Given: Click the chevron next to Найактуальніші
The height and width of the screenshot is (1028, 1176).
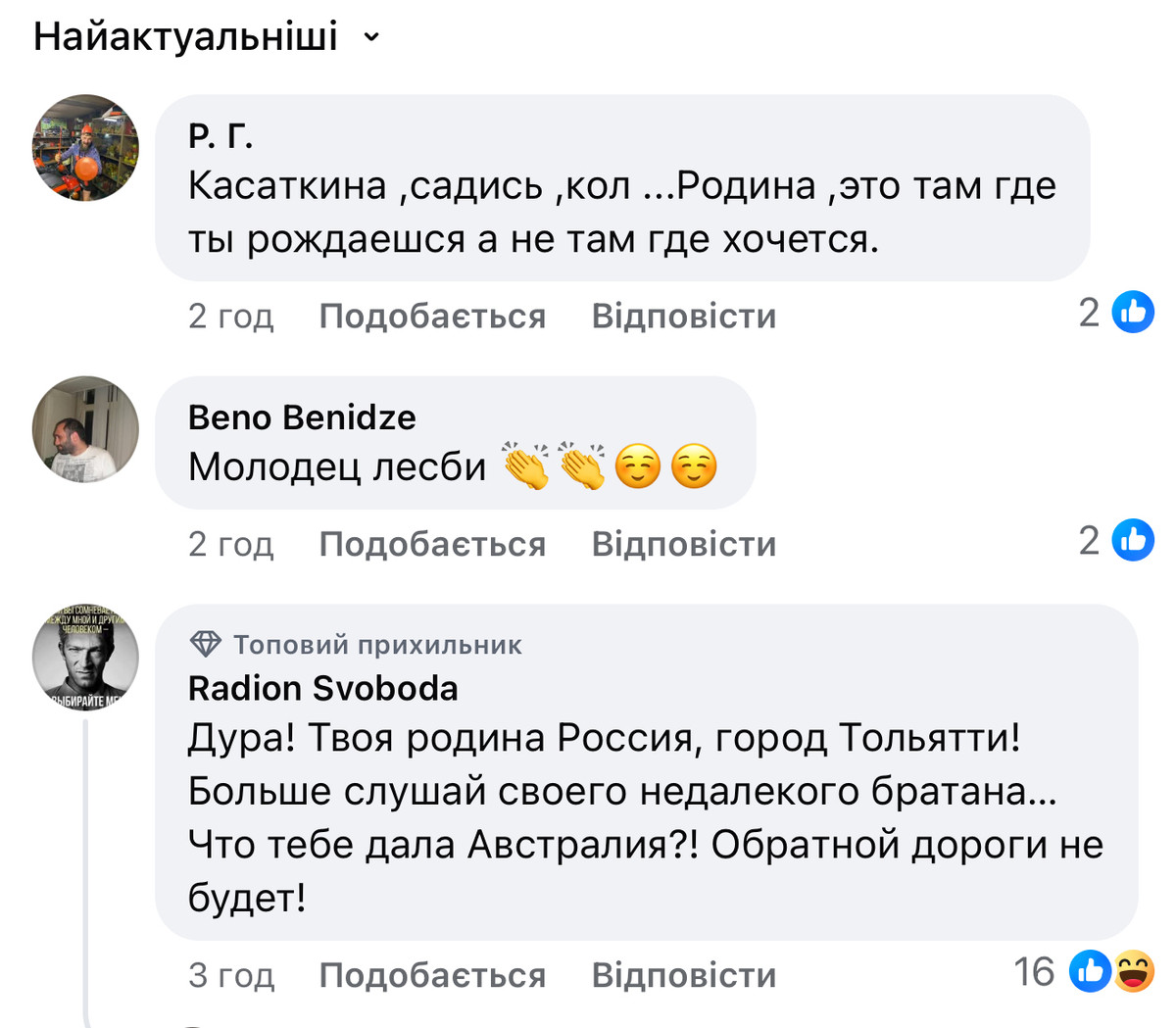Looking at the screenshot, I should (x=371, y=38).
